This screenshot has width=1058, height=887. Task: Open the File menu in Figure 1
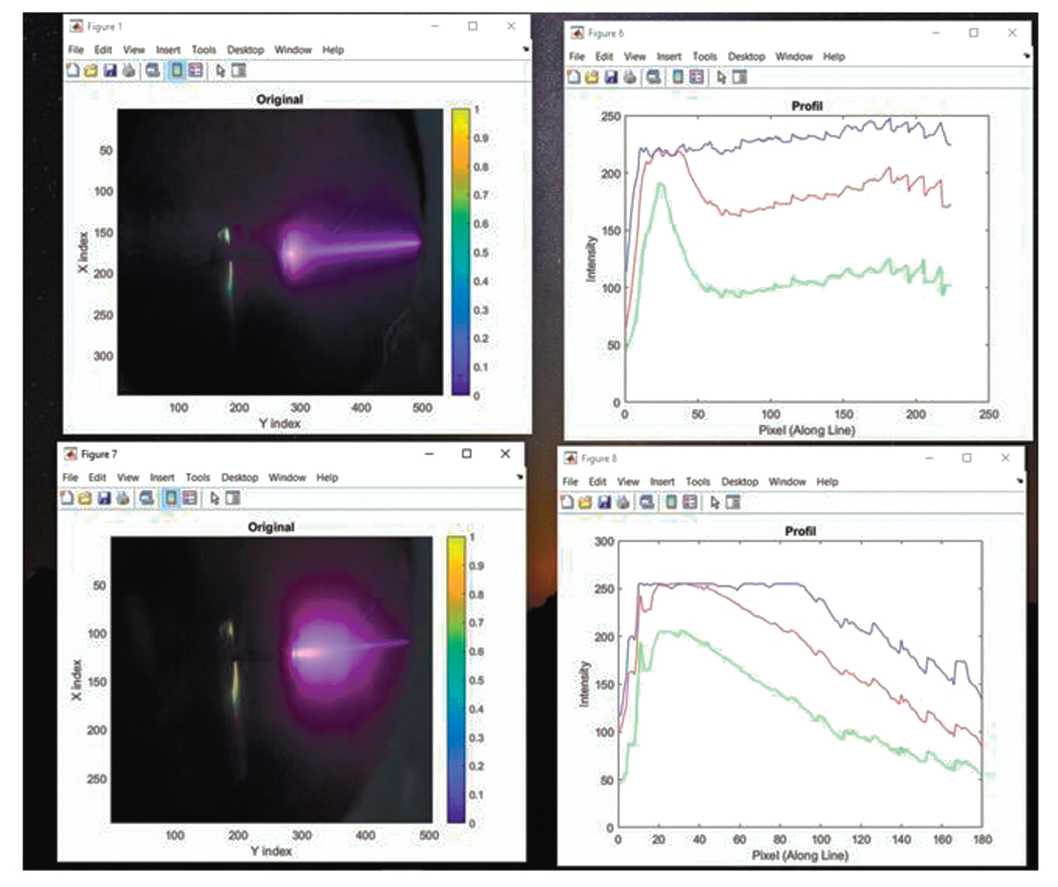[76, 50]
